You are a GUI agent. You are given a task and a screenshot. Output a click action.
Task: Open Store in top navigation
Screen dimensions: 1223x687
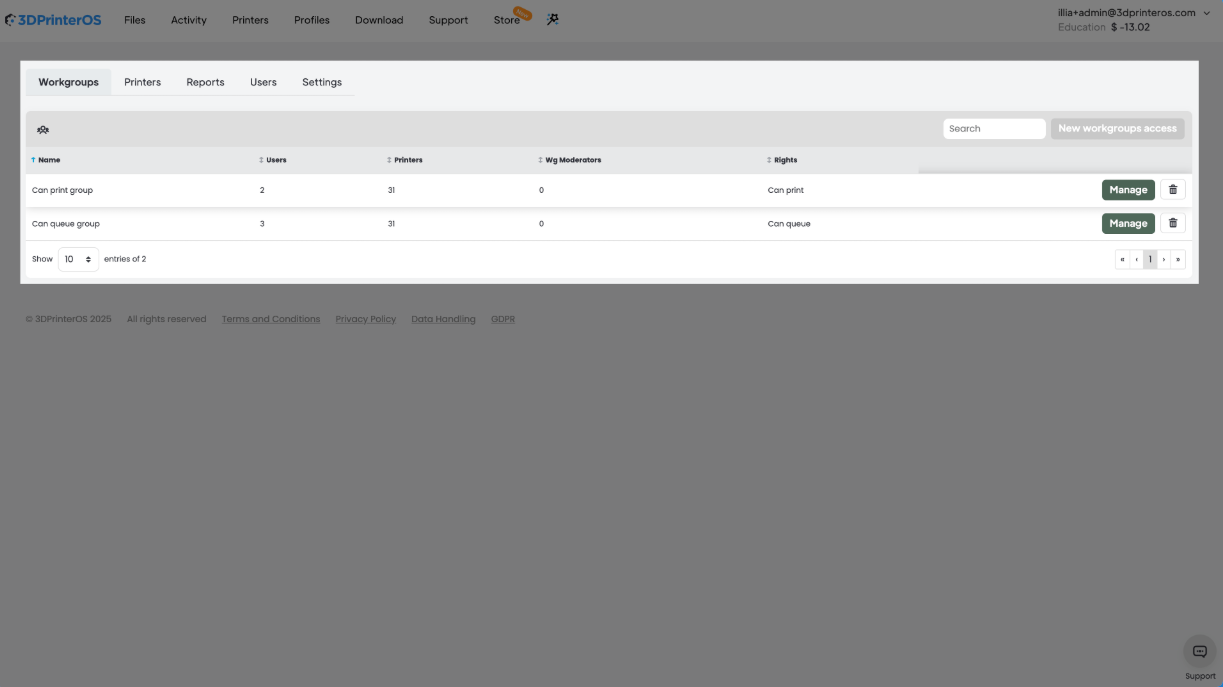coord(507,20)
